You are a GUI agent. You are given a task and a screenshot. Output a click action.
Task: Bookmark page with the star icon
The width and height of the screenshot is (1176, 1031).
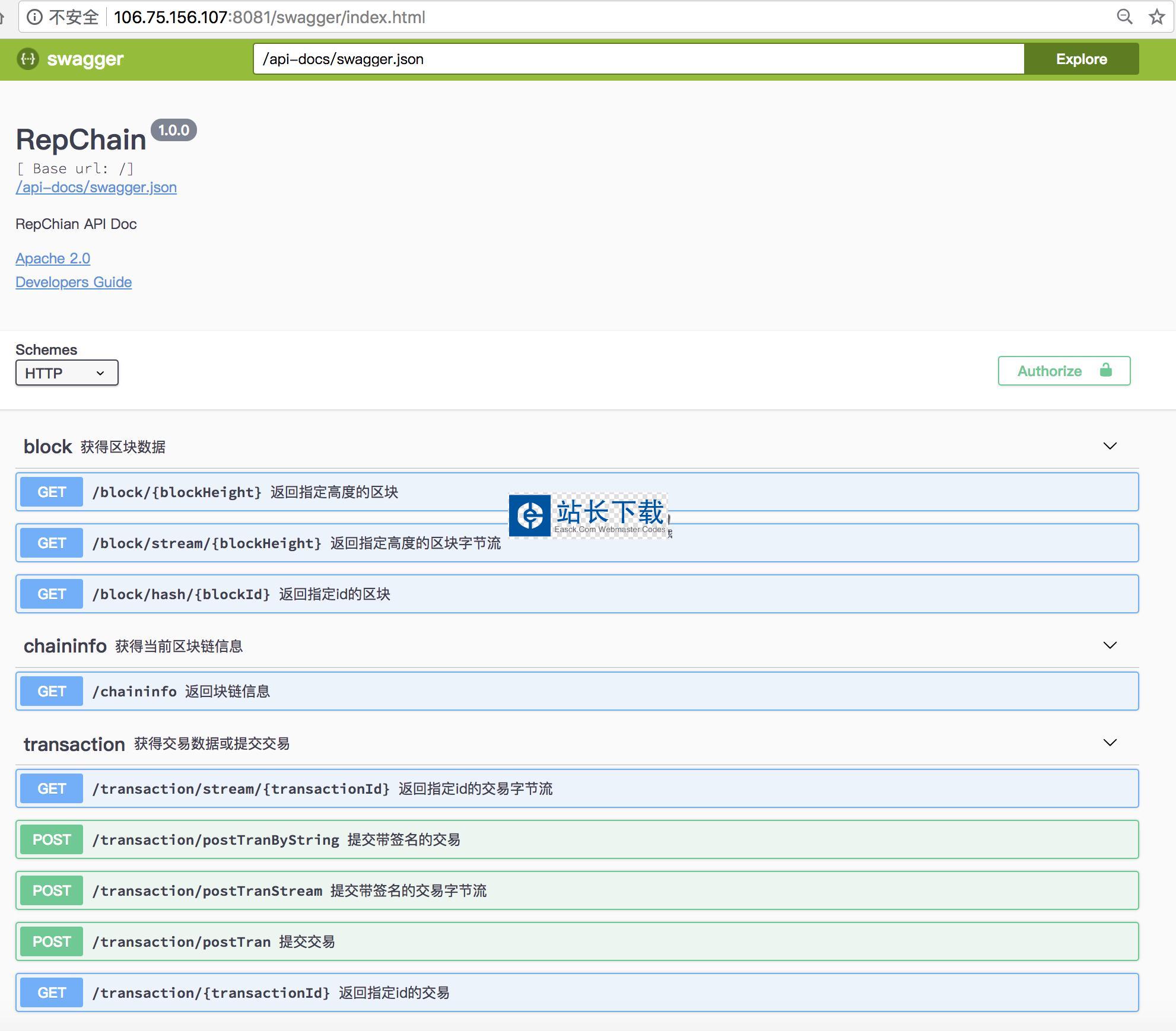[x=1156, y=17]
